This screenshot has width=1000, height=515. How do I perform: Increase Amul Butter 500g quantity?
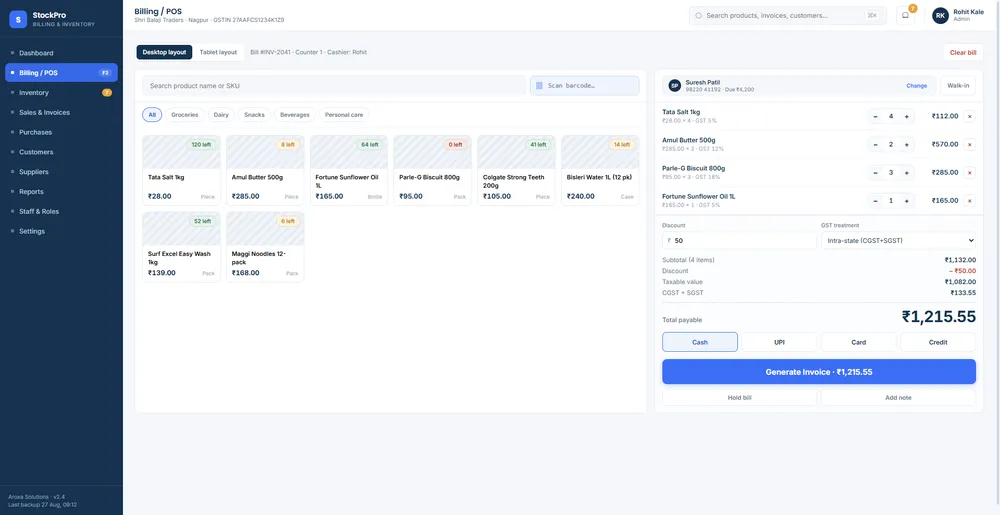click(x=906, y=144)
